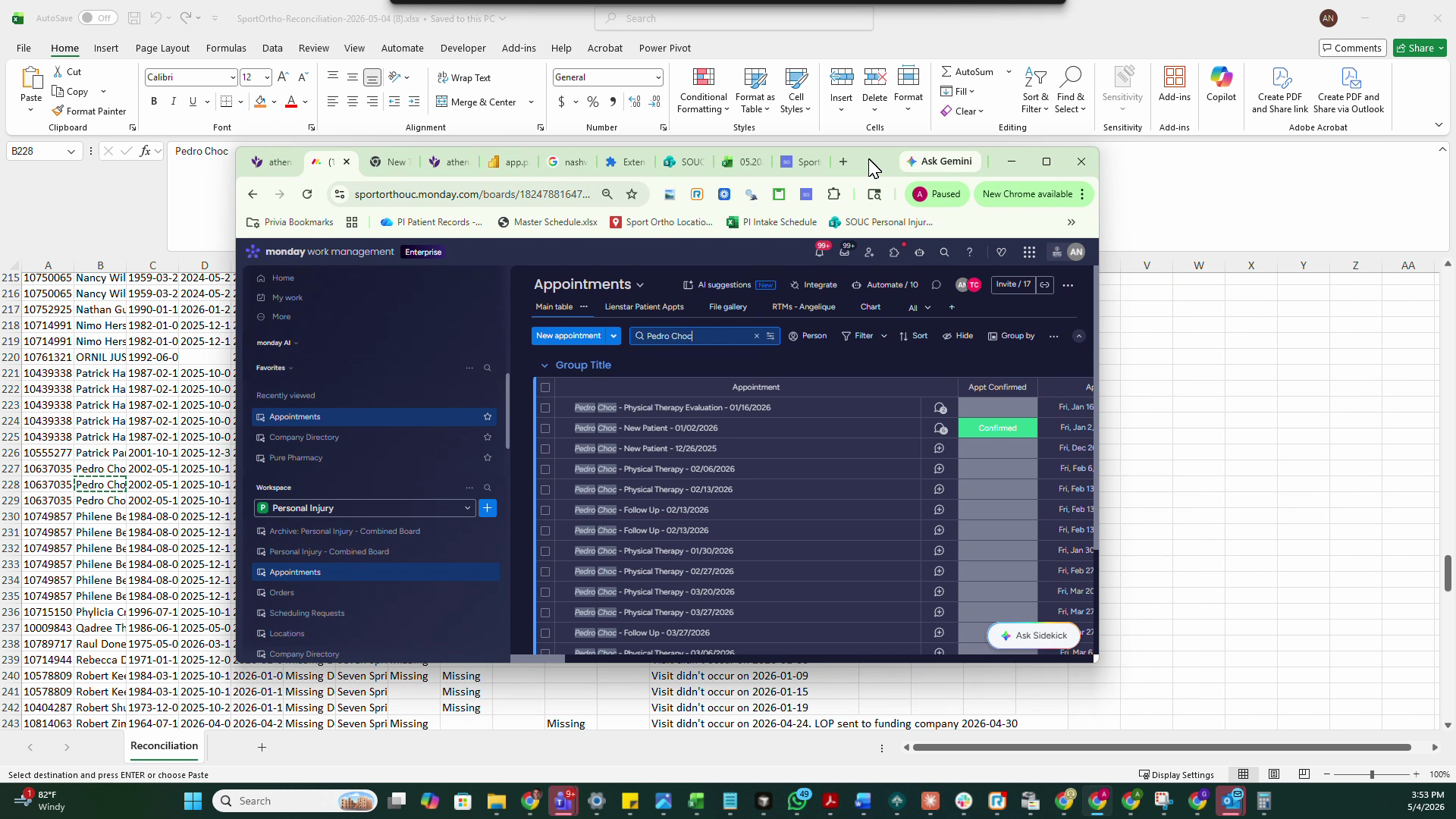Open Sort & Filter in Excel

1035,90
